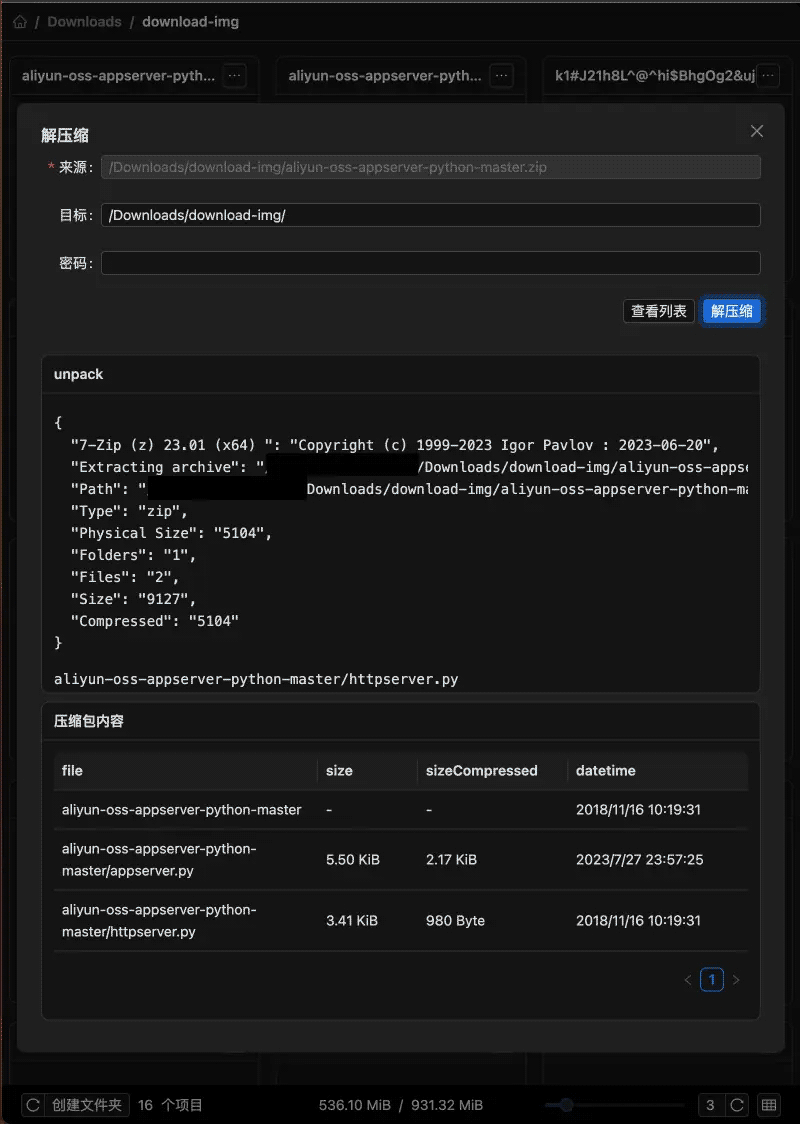The image size is (800, 1124).
Task: Click the 创建文件夹 button
Action: click(x=87, y=1105)
